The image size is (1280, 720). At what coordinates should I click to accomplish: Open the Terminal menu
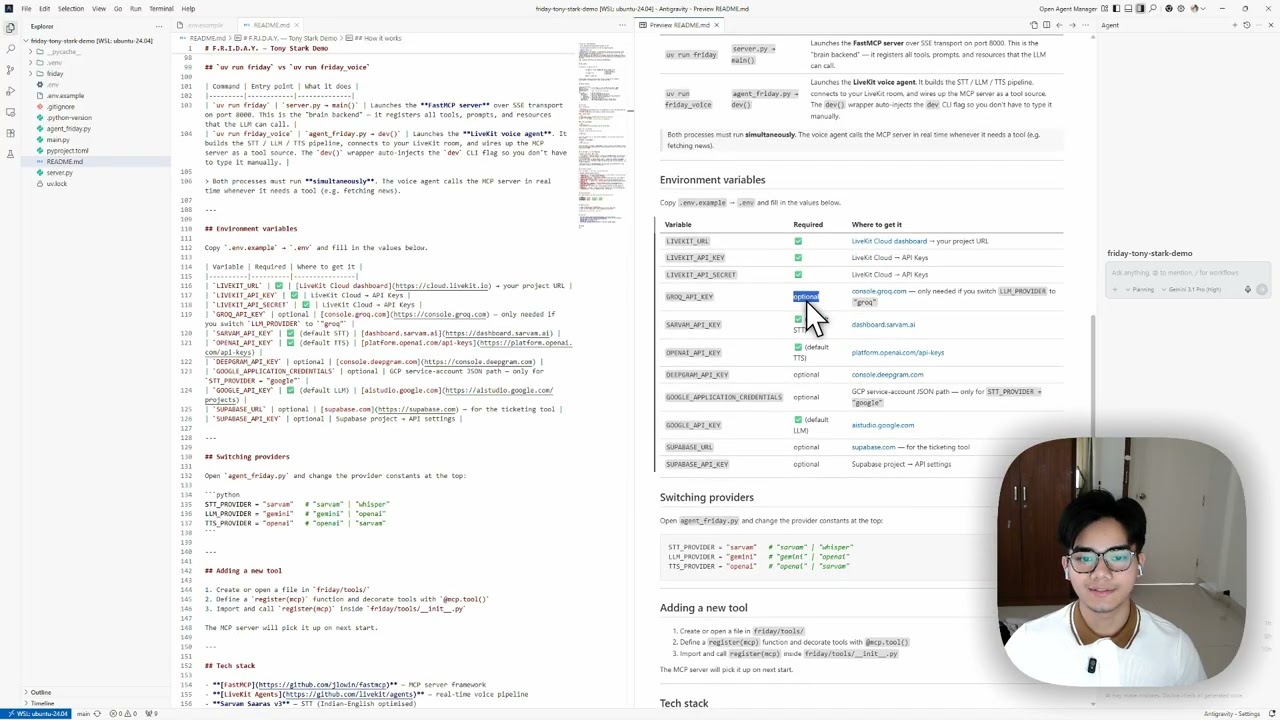click(161, 9)
